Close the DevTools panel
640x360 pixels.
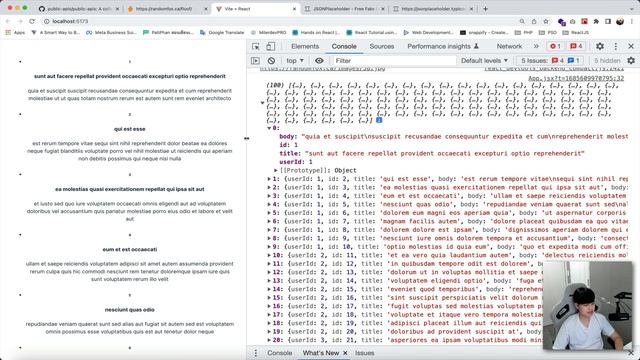pyautogui.click(x=631, y=47)
